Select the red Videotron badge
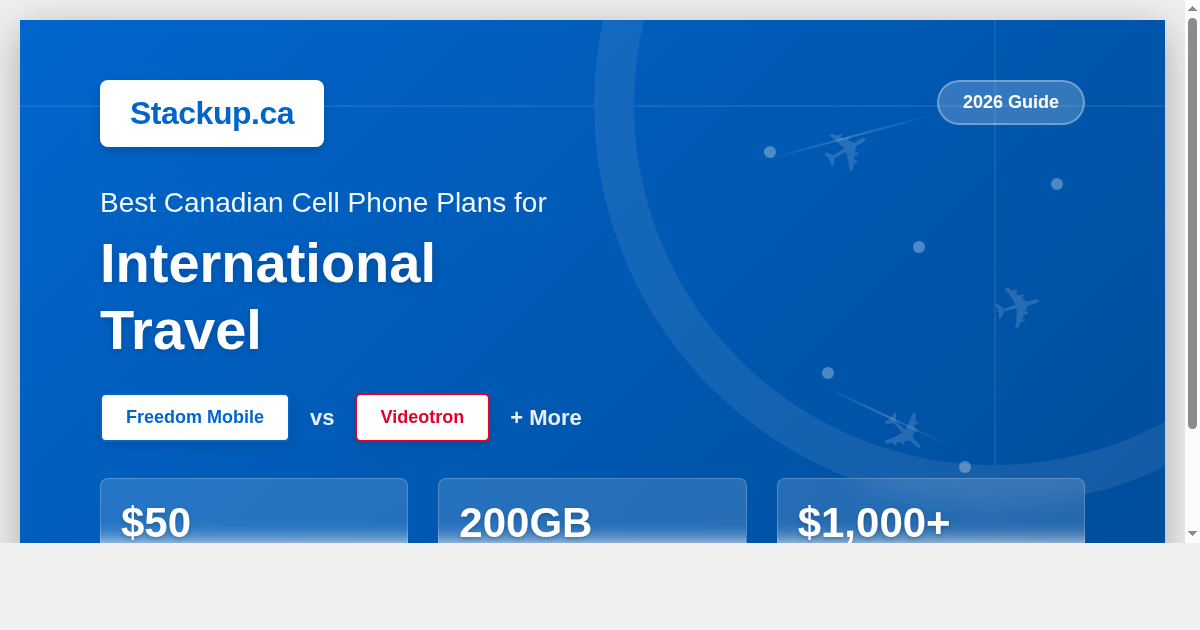Viewport: 1200px width, 630px height. (422, 417)
